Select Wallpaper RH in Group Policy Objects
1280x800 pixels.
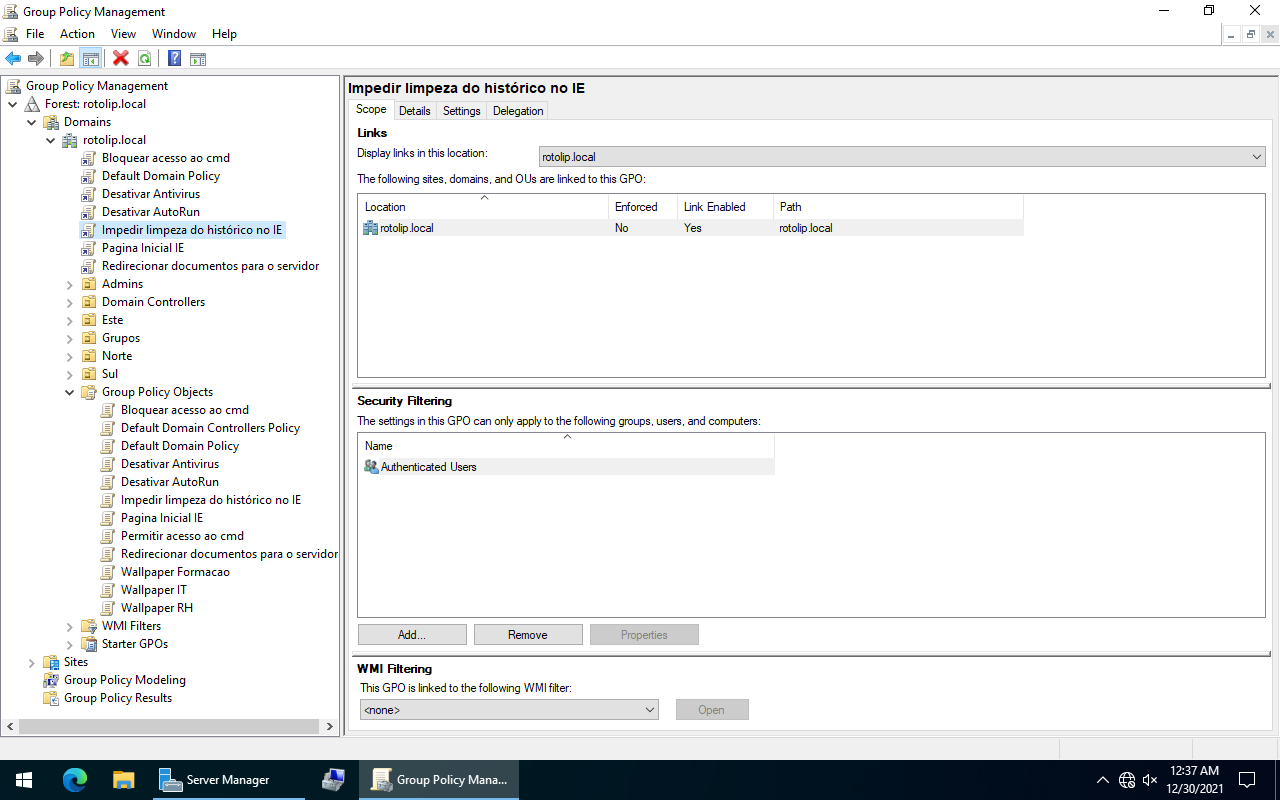click(156, 608)
